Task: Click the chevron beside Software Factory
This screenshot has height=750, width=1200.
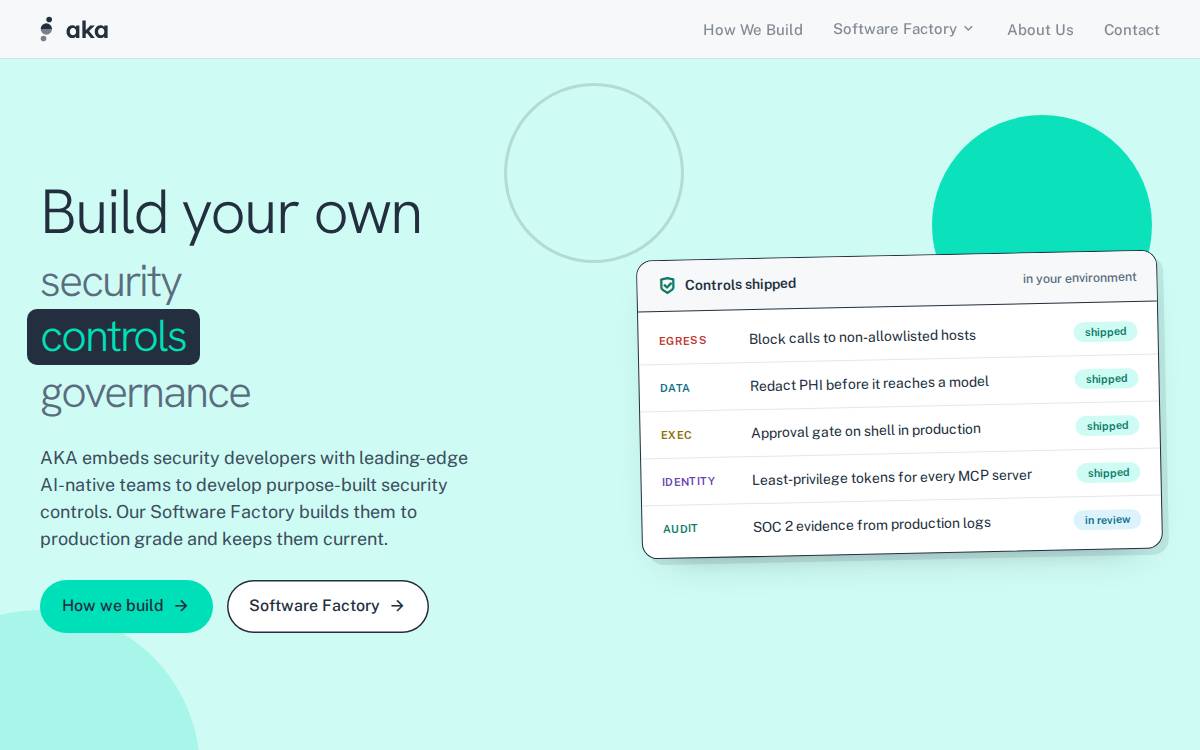Action: coord(968,29)
